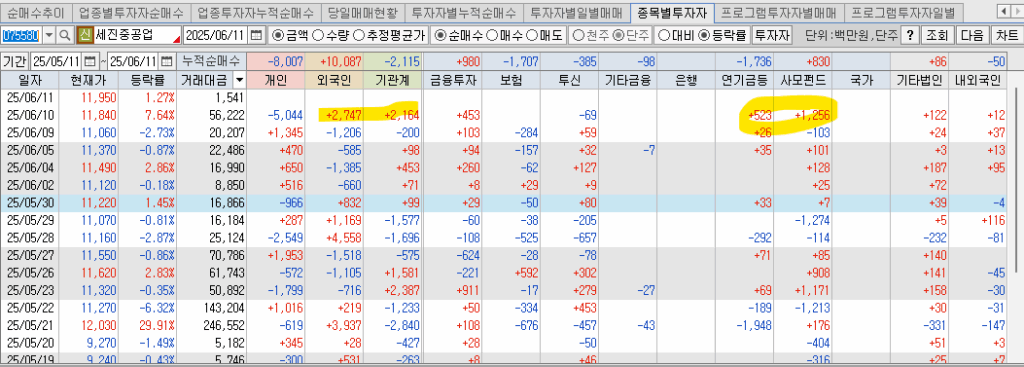Open calendar for period end 25/06/11

tap(167, 62)
